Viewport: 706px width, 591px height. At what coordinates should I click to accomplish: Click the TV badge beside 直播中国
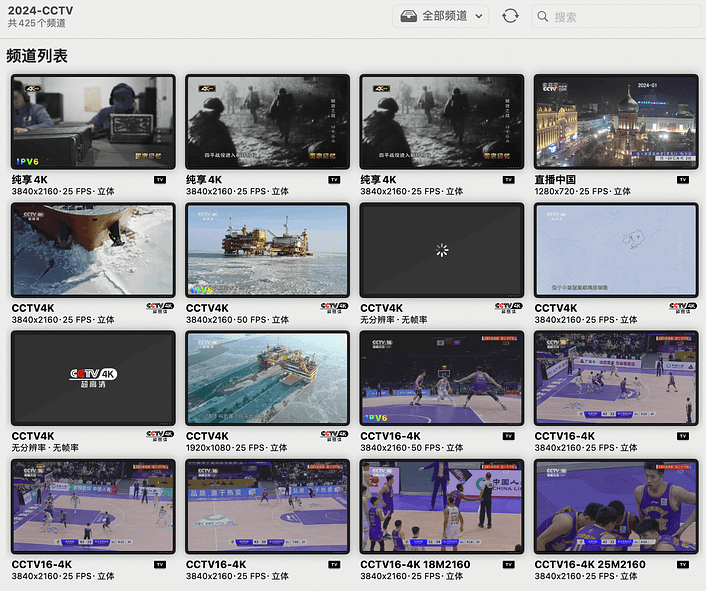683,180
